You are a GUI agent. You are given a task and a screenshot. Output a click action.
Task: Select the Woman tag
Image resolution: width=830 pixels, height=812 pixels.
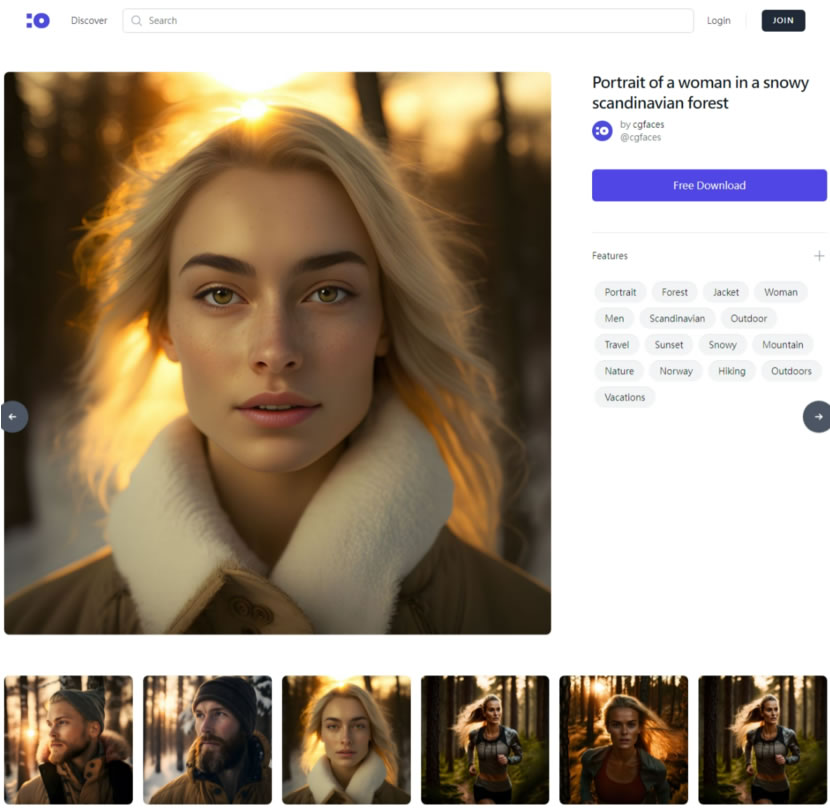coord(780,292)
